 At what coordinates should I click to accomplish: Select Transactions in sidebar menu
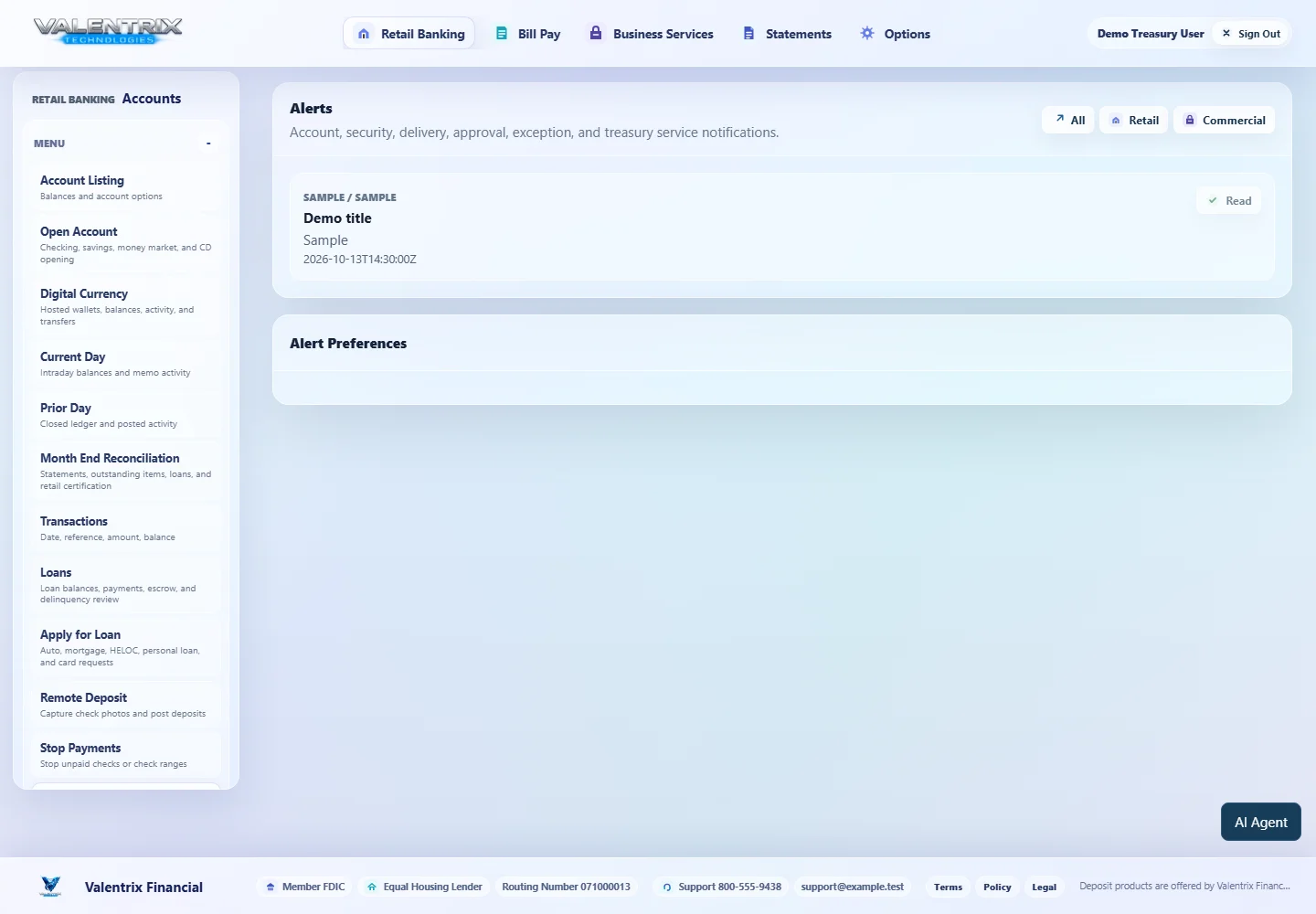[x=126, y=528]
